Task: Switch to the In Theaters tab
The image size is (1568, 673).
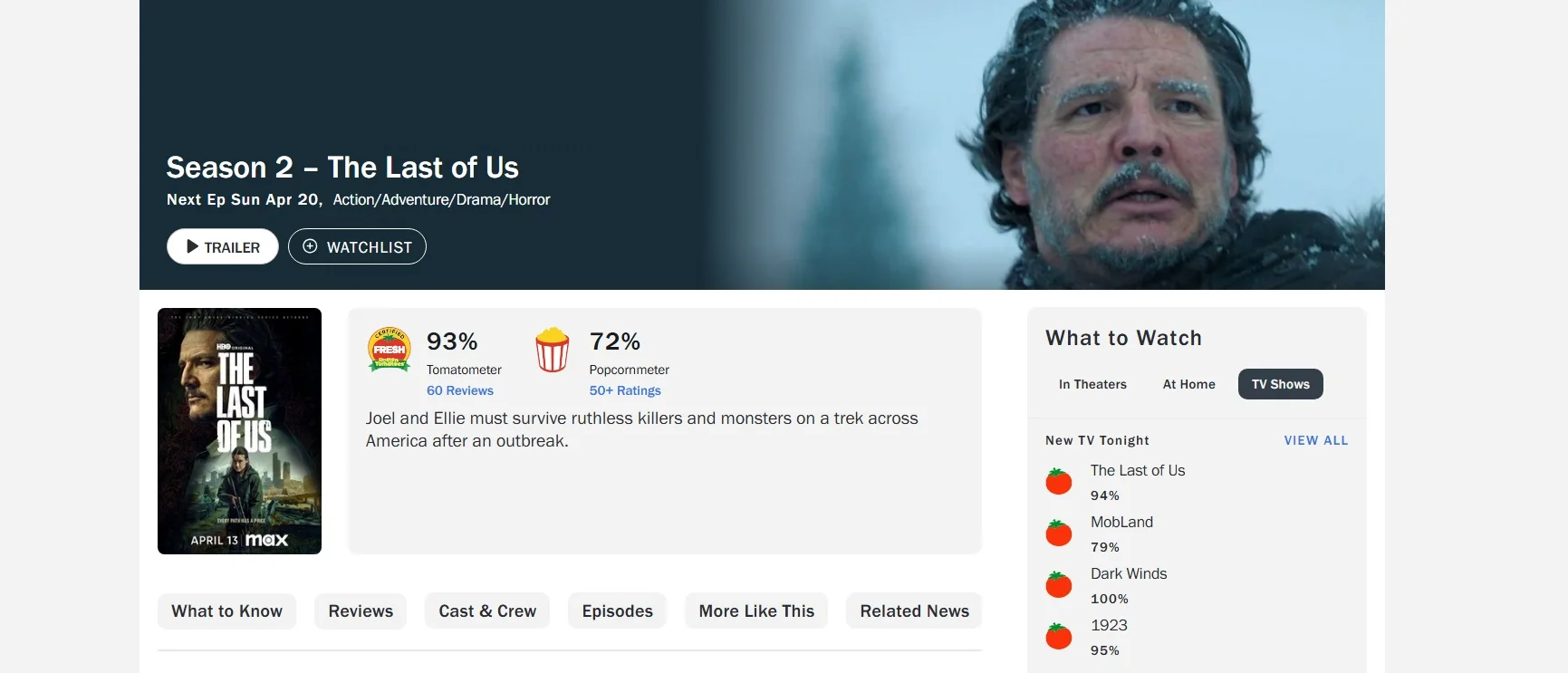Action: 1092,384
